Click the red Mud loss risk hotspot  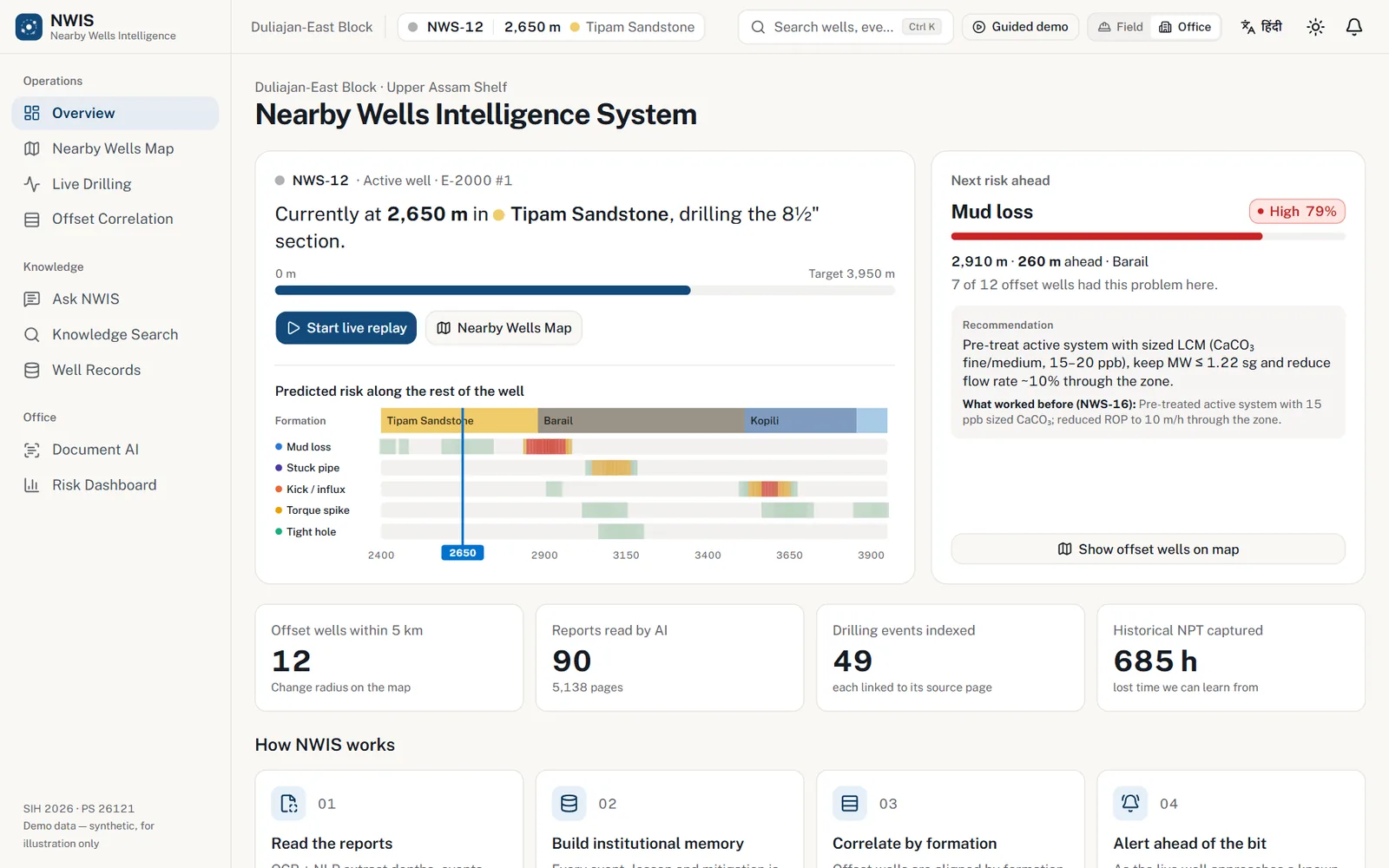click(x=546, y=447)
